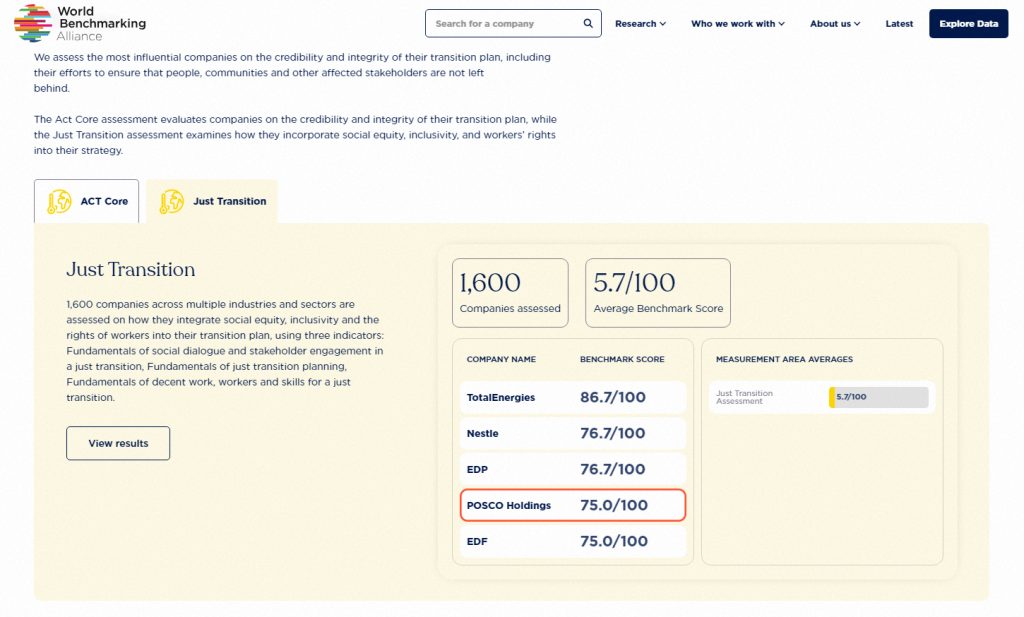Open the Latest page in navigation
Screen dimensions: 1024x617
point(899,24)
